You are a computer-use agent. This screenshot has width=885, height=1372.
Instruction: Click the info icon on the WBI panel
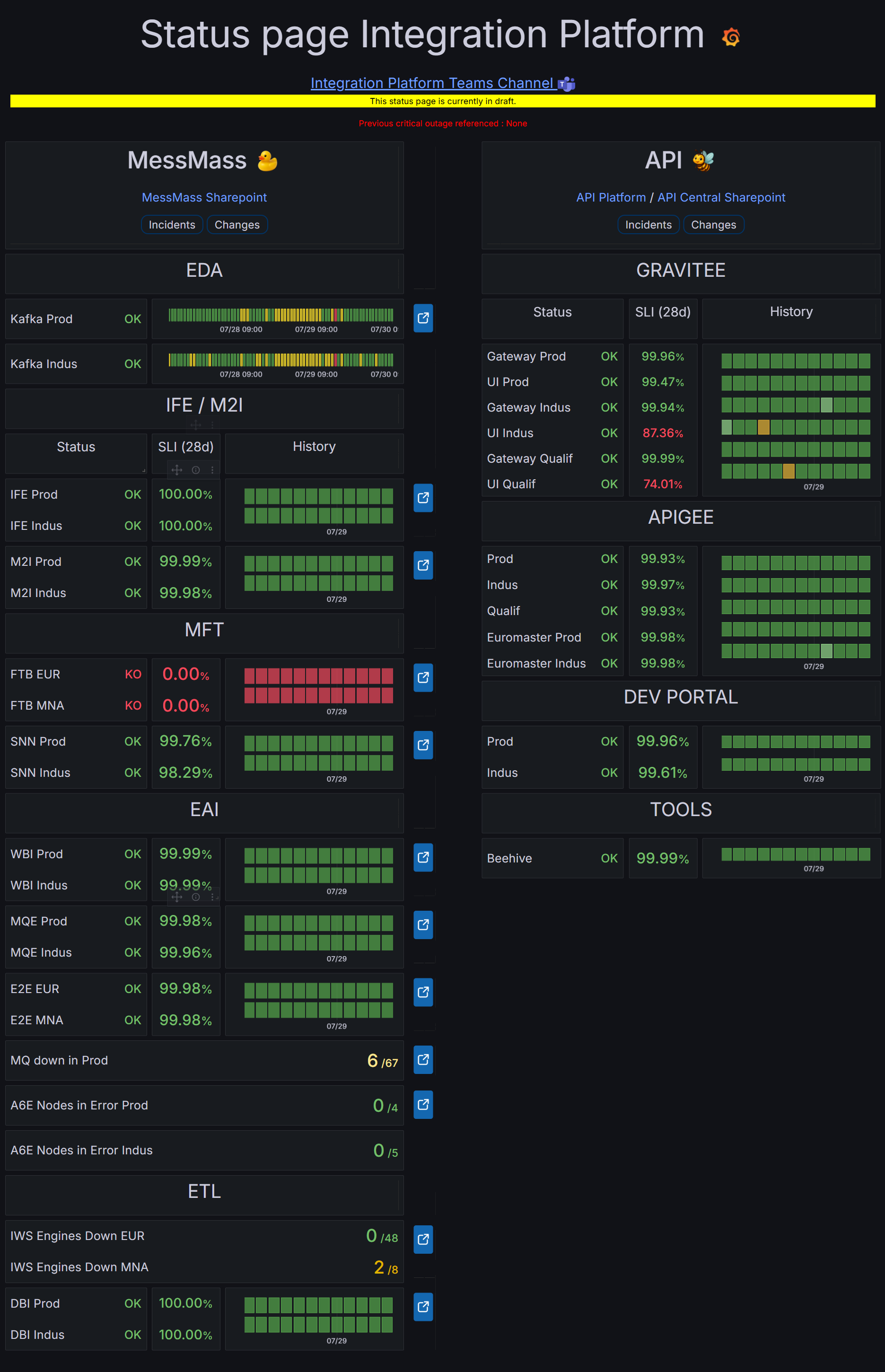click(x=195, y=896)
